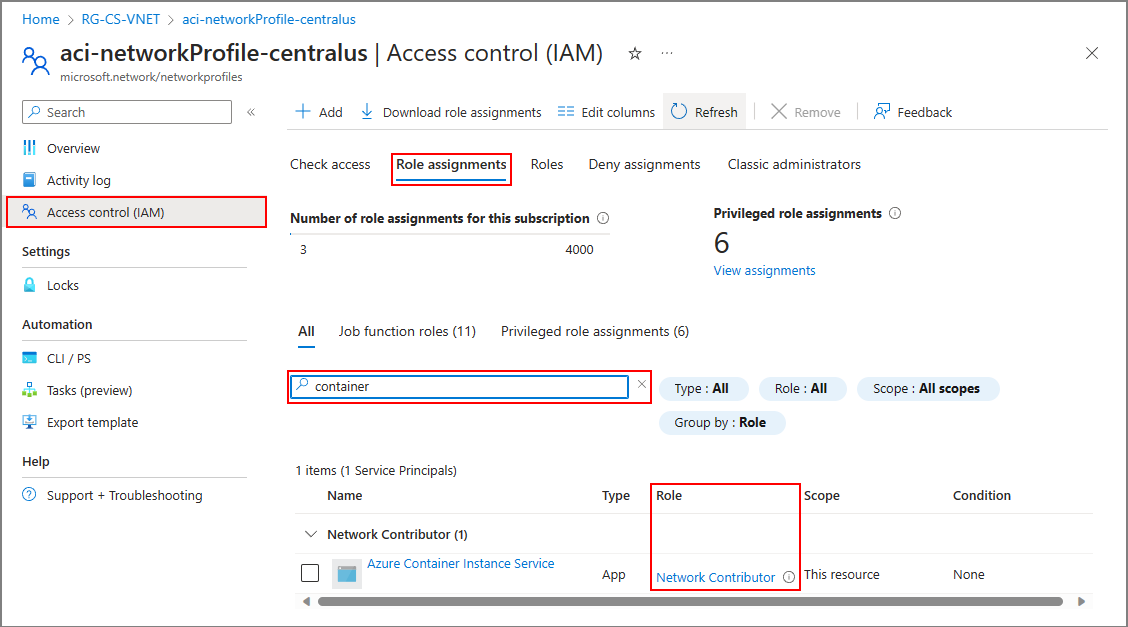
Task: Click the Overview icon in sidebar
Action: [x=29, y=147]
